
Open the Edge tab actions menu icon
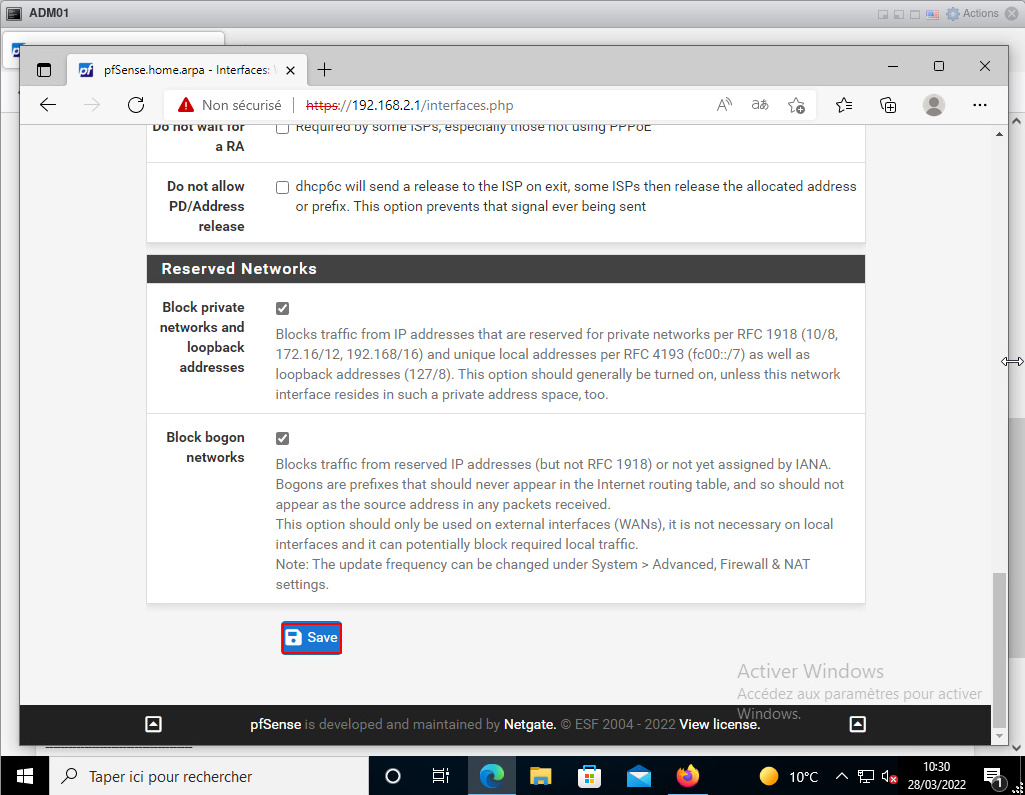(x=43, y=70)
